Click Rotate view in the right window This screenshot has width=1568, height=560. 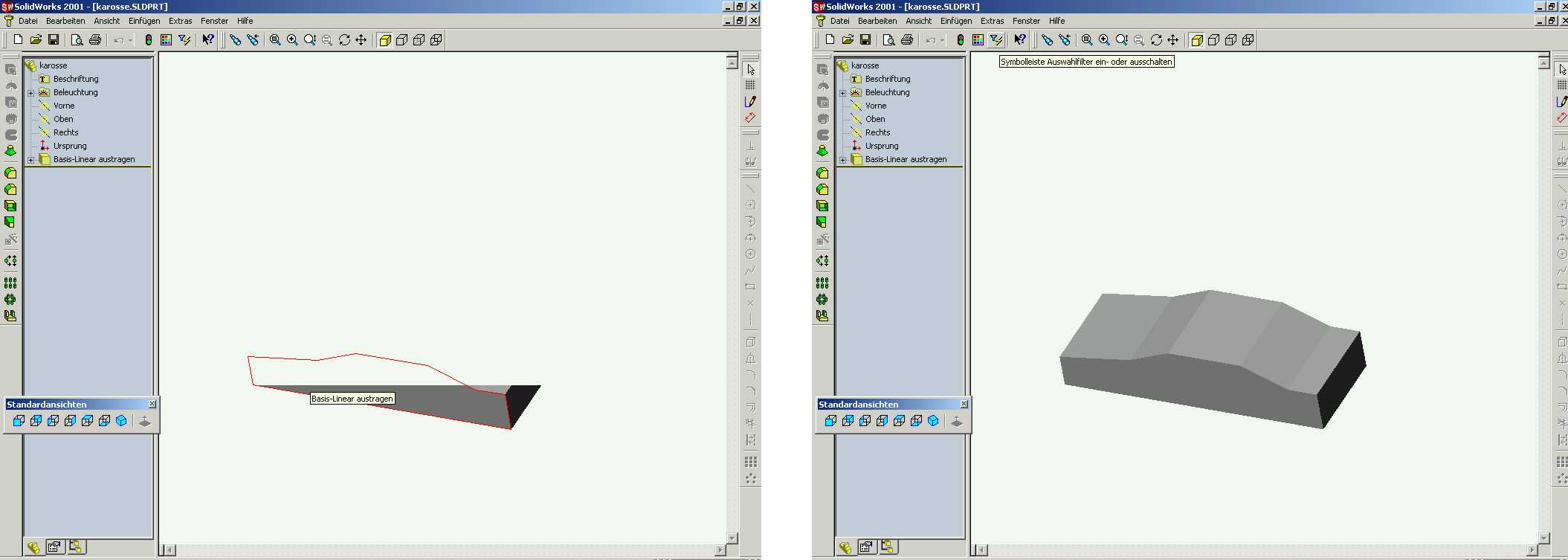(1156, 39)
